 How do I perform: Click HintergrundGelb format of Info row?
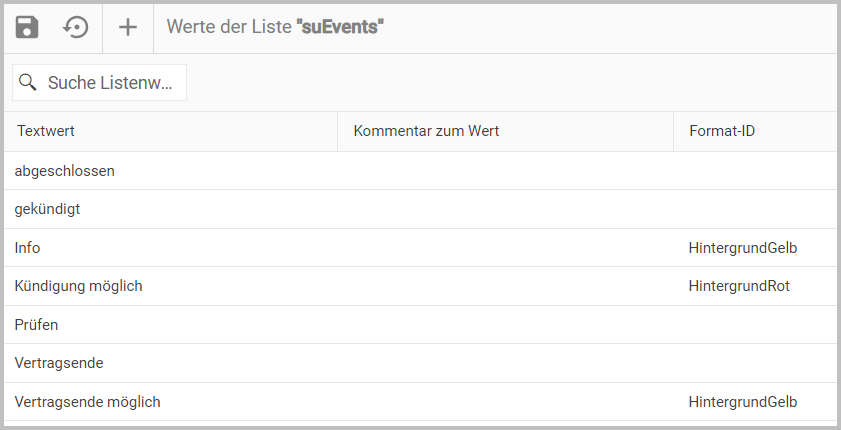pyautogui.click(x=743, y=247)
